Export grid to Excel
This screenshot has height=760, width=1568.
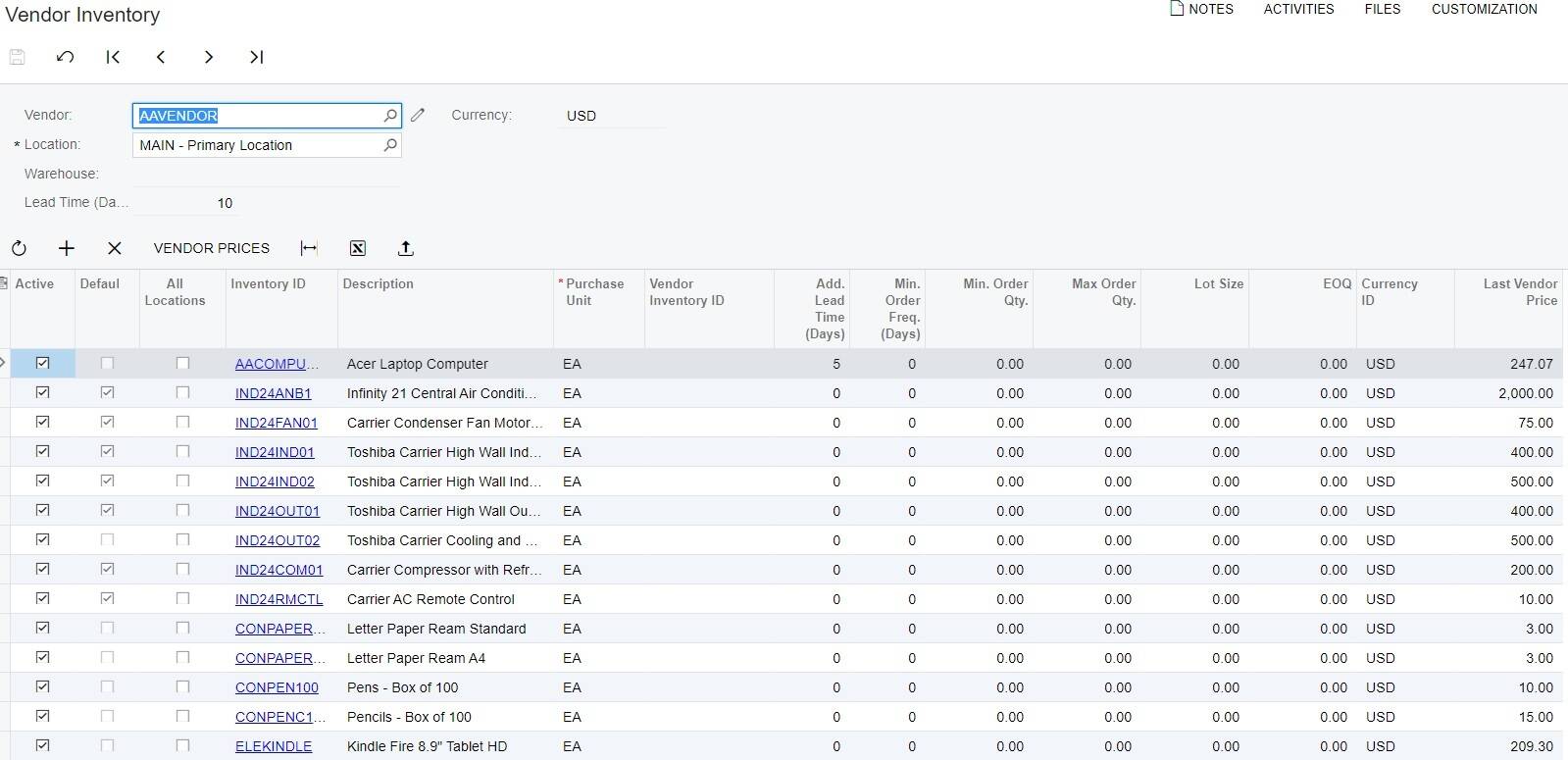click(358, 248)
